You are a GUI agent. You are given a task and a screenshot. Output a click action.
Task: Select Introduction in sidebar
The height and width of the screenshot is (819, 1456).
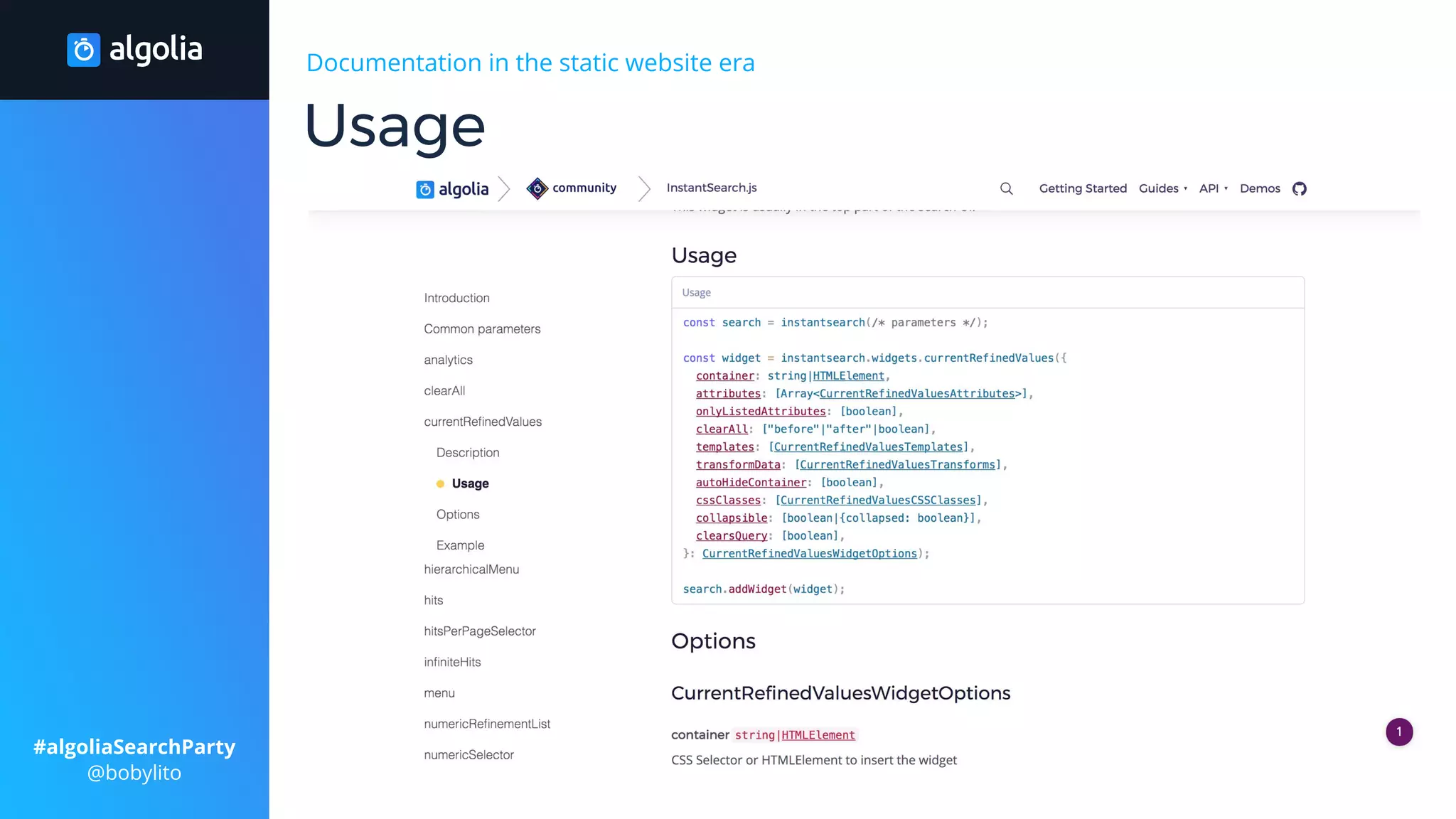(456, 298)
